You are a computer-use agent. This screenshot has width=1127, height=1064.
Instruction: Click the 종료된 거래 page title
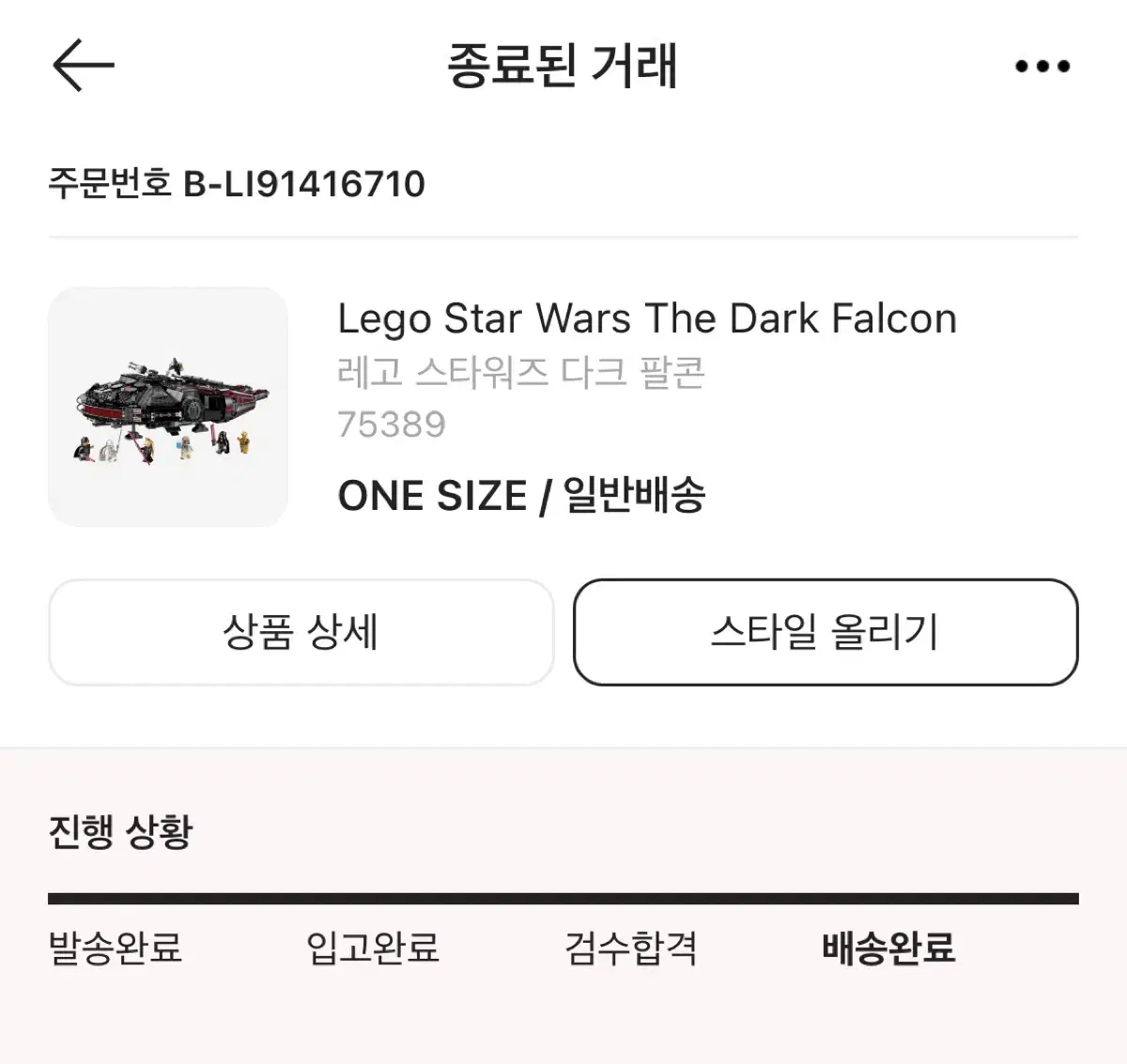tap(562, 66)
